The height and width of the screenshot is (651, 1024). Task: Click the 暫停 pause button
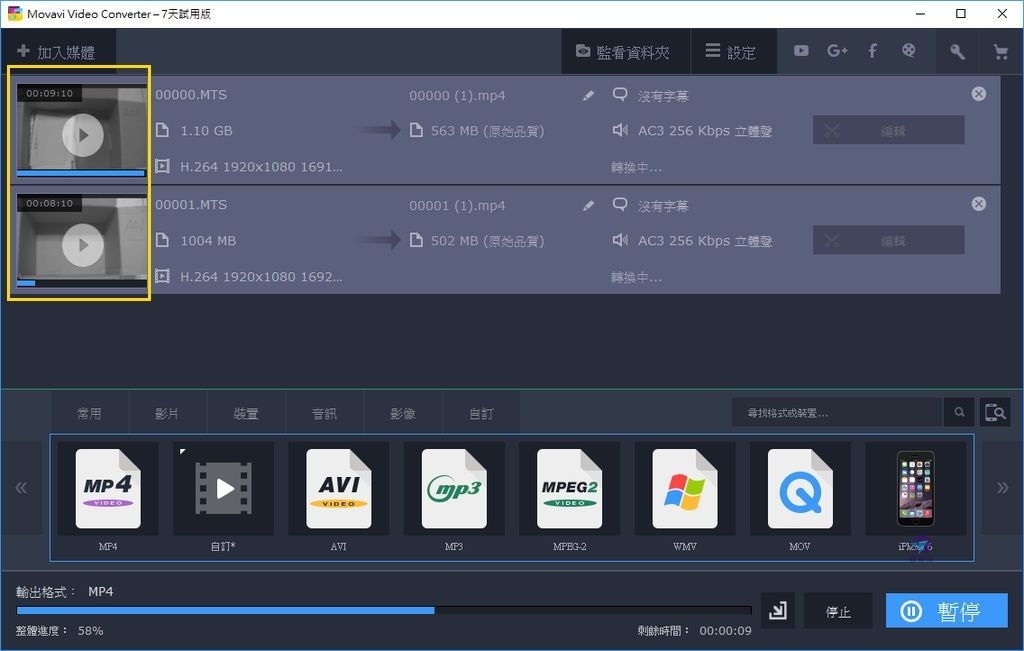(x=947, y=611)
